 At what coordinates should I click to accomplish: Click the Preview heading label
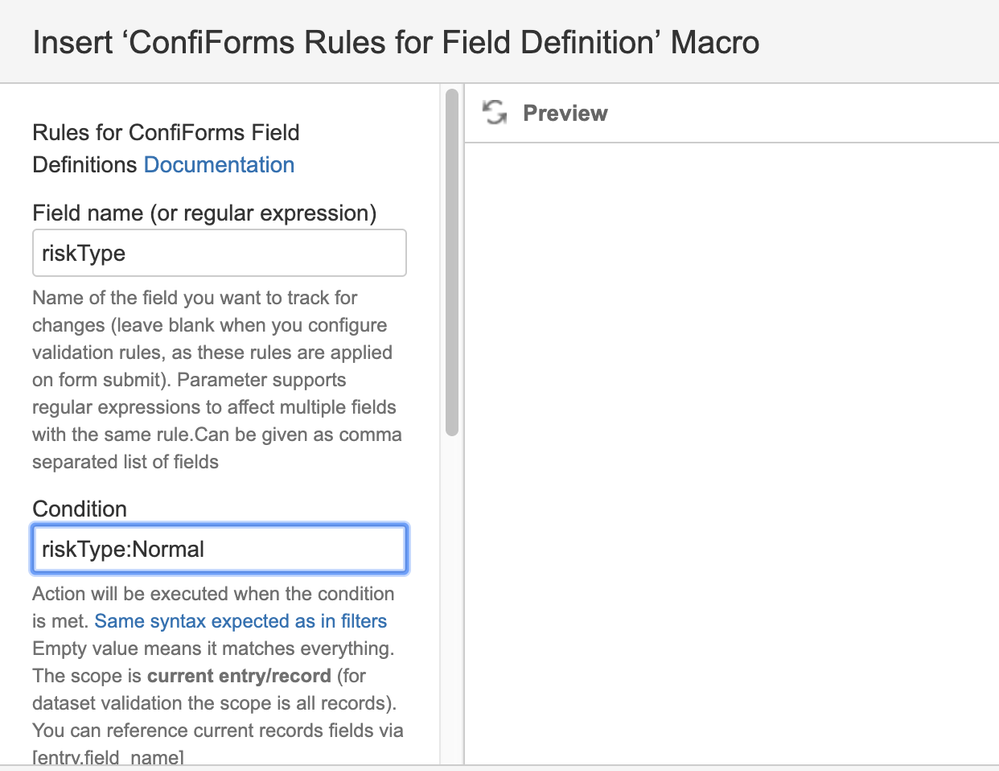pyautogui.click(x=565, y=113)
